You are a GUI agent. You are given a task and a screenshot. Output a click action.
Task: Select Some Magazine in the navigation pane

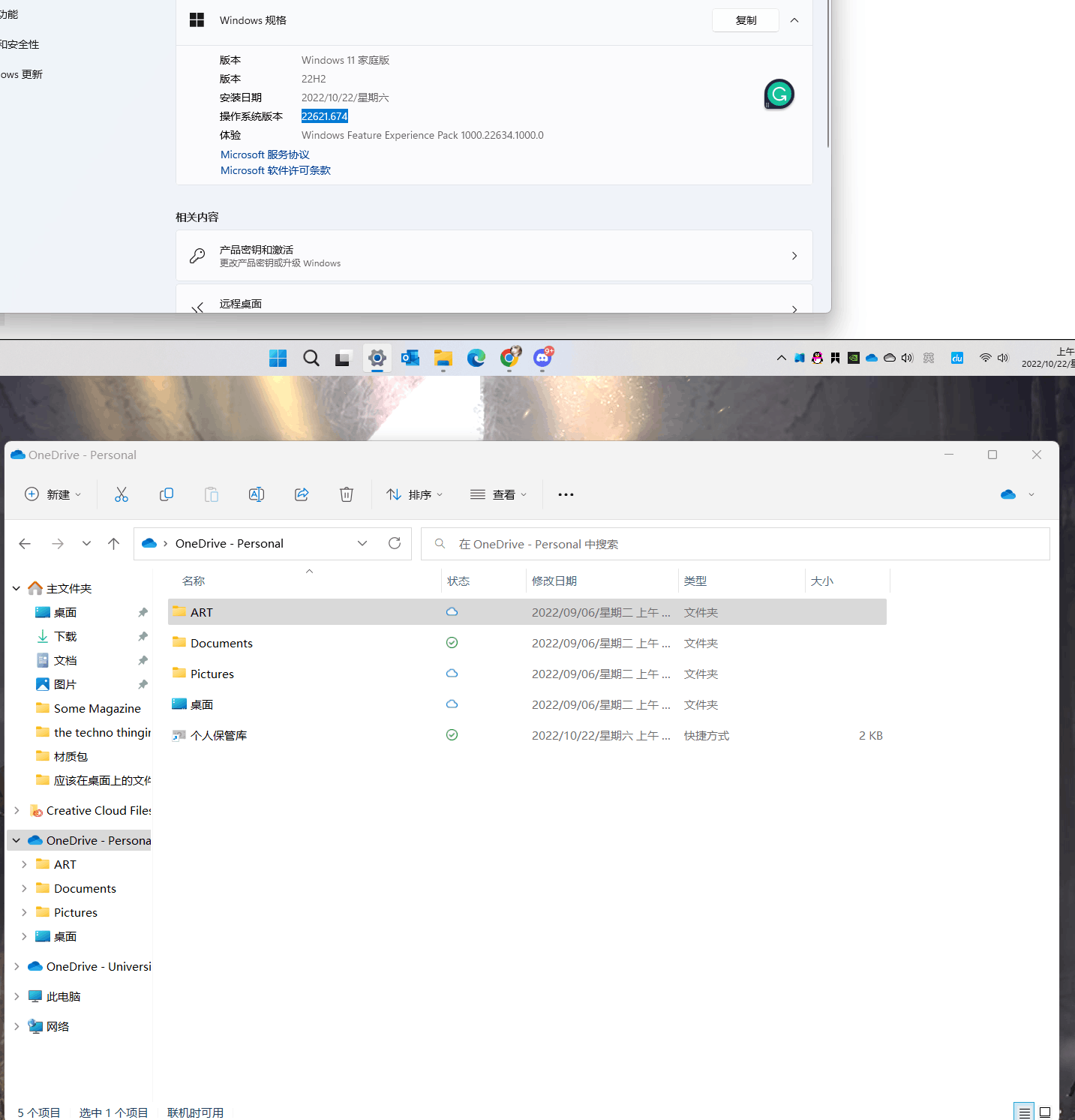98,709
